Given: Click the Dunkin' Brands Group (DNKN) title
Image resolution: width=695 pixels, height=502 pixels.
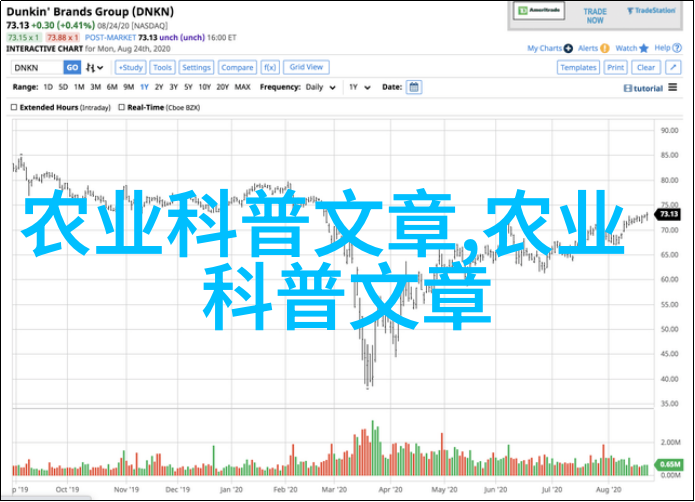Looking at the screenshot, I should pyautogui.click(x=90, y=12).
